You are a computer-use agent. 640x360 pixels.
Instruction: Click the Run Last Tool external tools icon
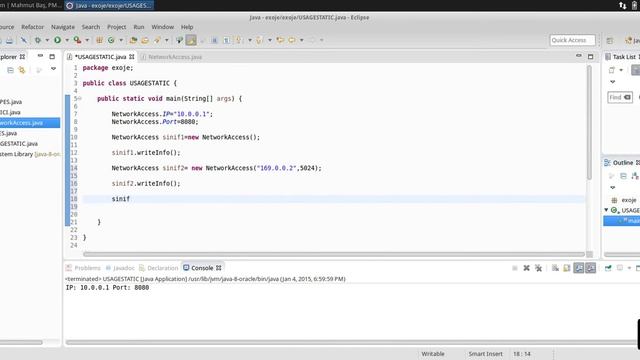pos(77,40)
